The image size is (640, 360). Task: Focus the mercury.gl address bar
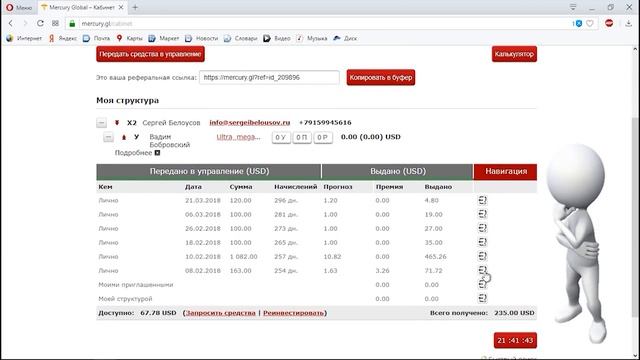click(318, 24)
